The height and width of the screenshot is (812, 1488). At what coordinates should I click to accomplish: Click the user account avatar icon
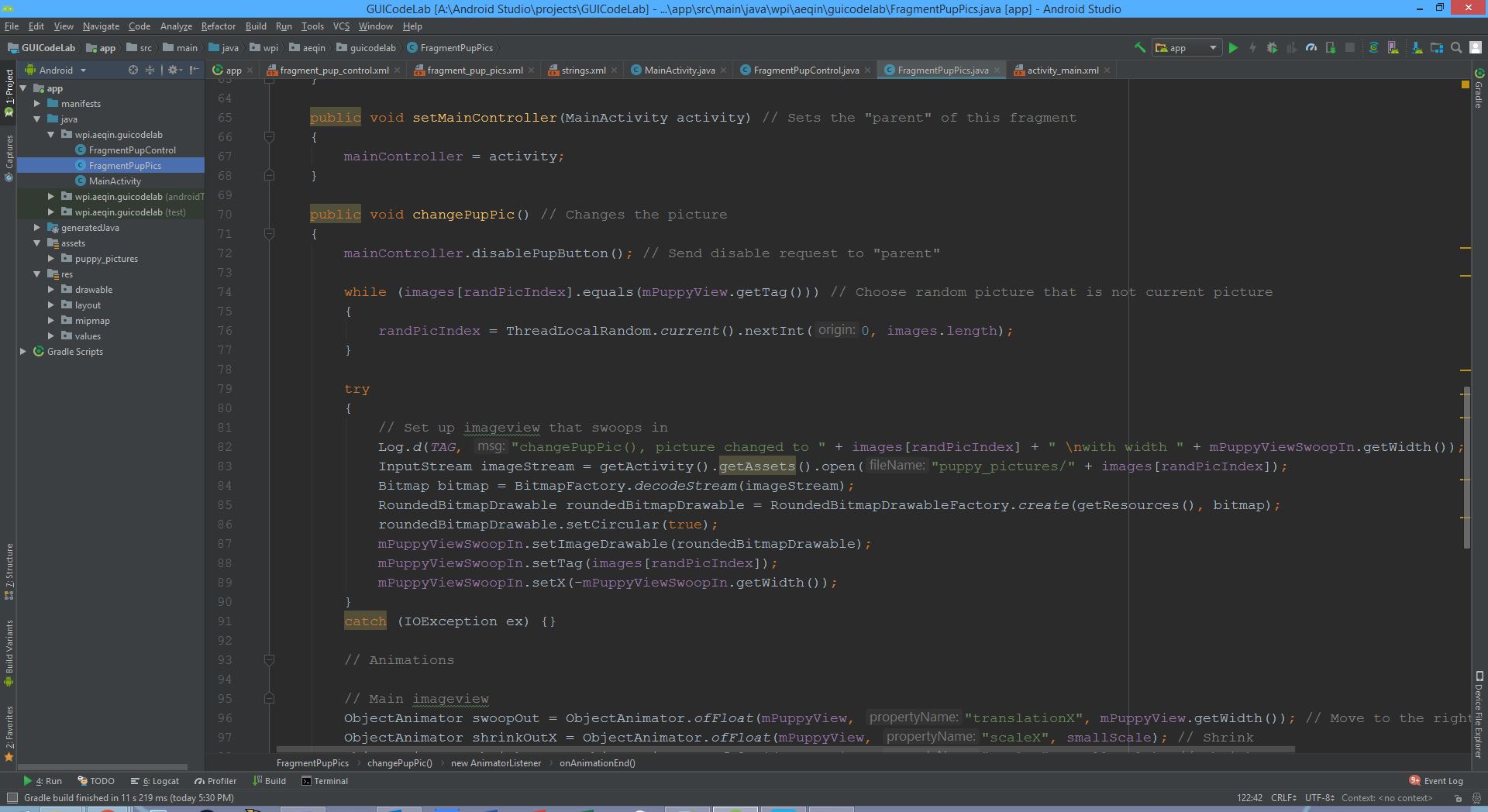[x=1476, y=48]
